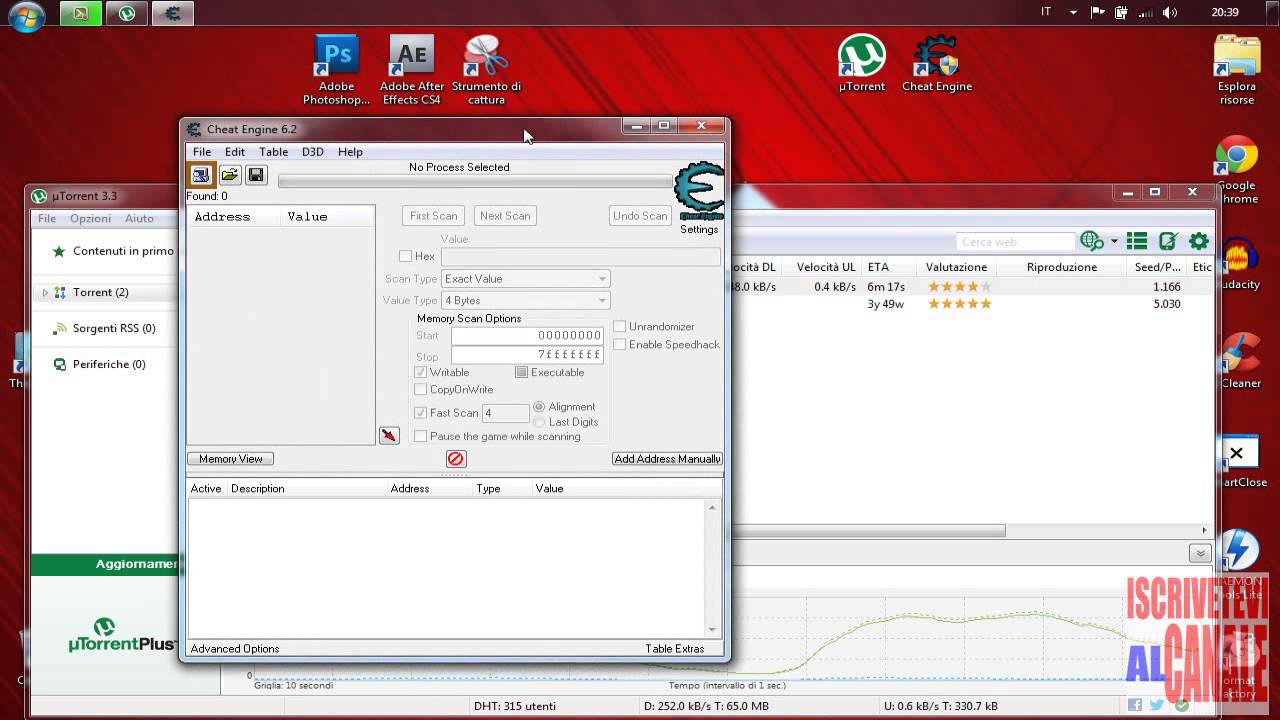The height and width of the screenshot is (720, 1280).
Task: Click the Memory View button
Action: (x=230, y=459)
